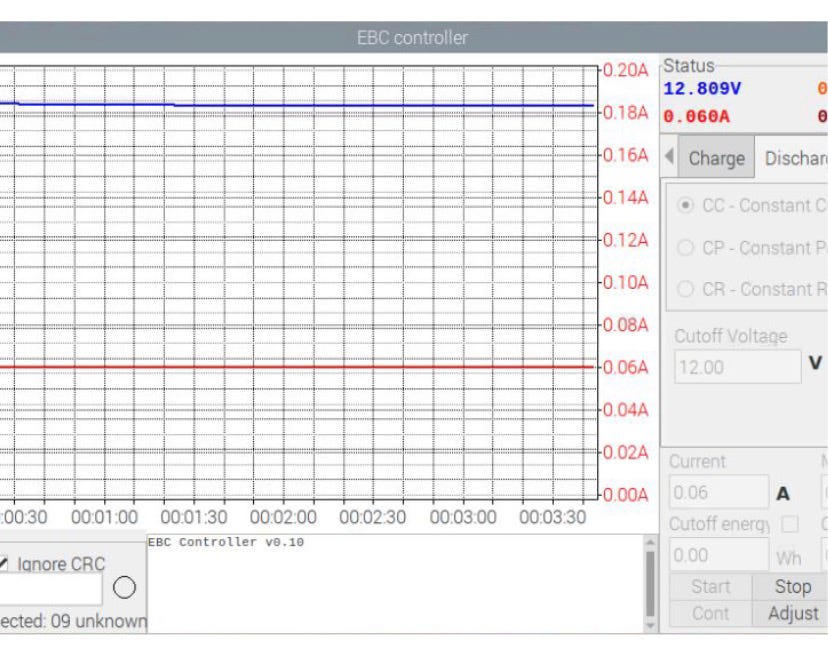Image resolution: width=828 pixels, height=651 pixels.
Task: Click the 00:01:30 time axis label
Action: click(194, 517)
